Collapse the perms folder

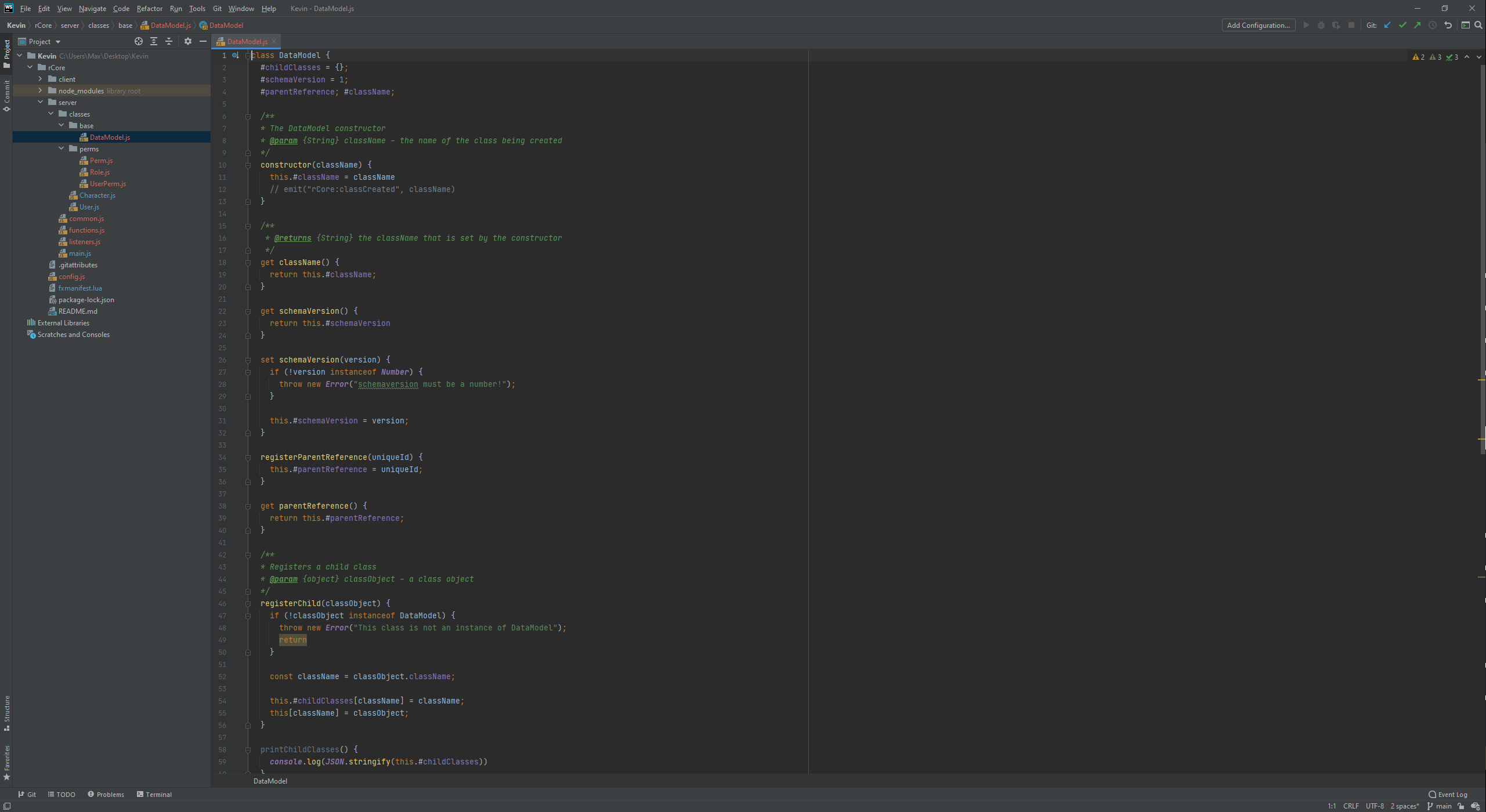61,148
